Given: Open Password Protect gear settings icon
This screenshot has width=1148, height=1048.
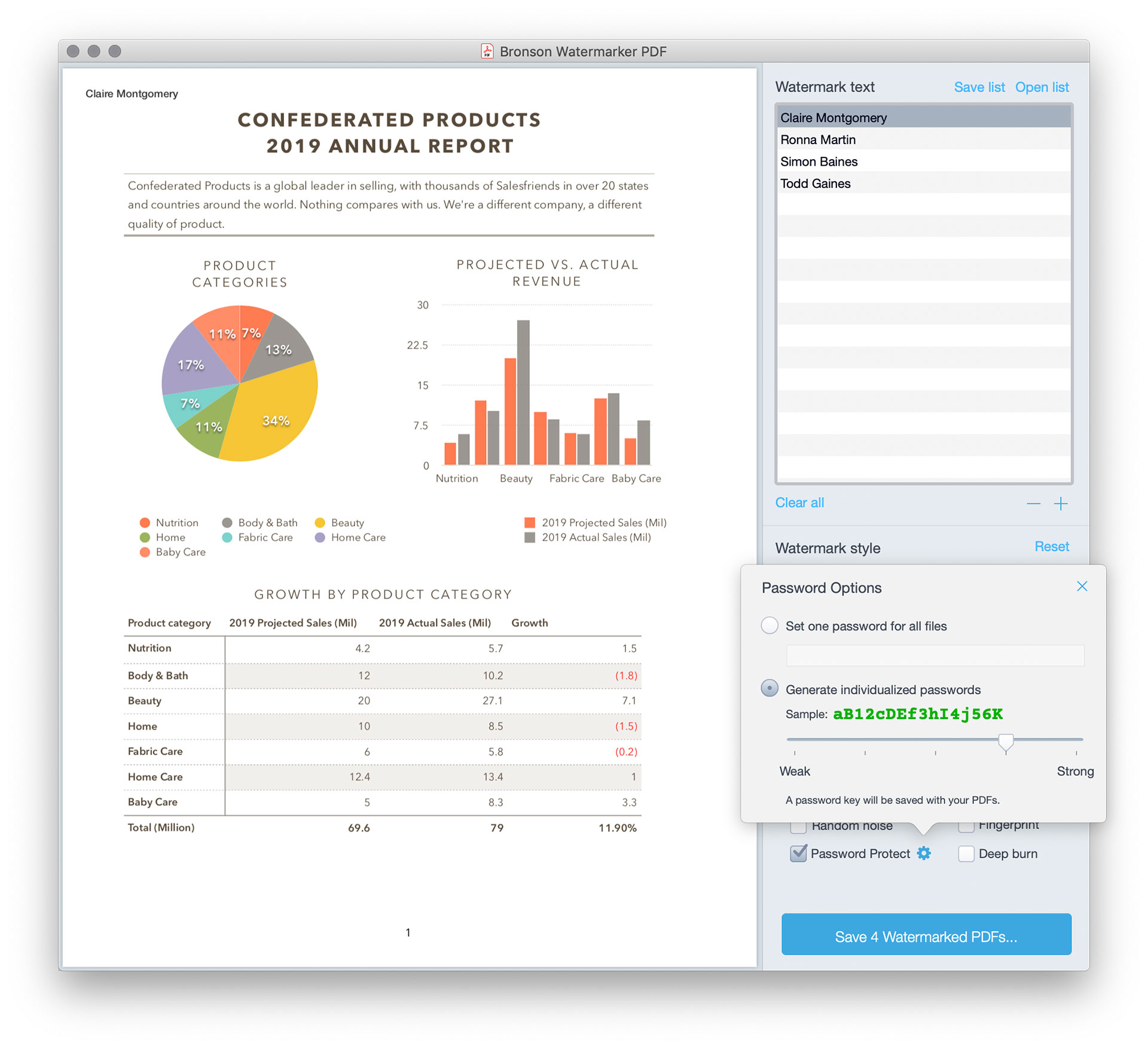Looking at the screenshot, I should point(924,854).
